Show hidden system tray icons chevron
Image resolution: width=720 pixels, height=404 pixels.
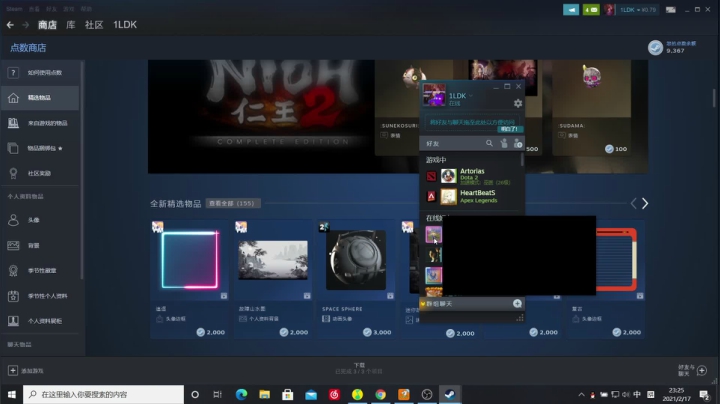click(x=581, y=394)
